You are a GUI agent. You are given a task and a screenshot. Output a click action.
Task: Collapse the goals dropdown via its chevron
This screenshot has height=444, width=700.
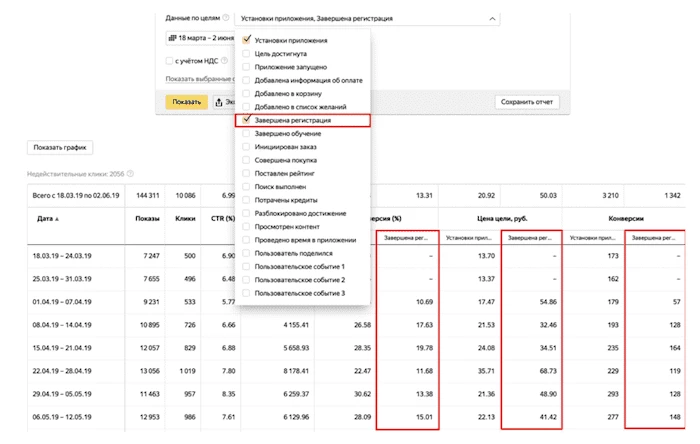[492, 19]
